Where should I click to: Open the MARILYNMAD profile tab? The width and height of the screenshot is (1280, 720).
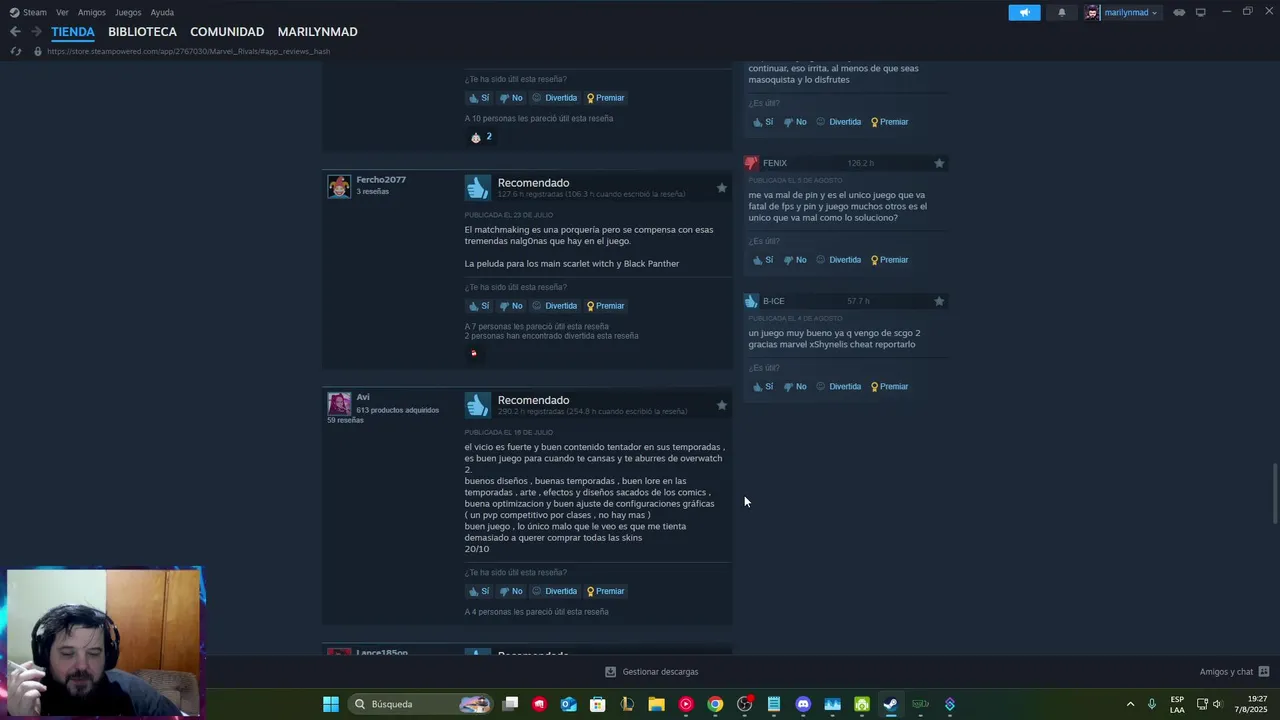click(317, 32)
